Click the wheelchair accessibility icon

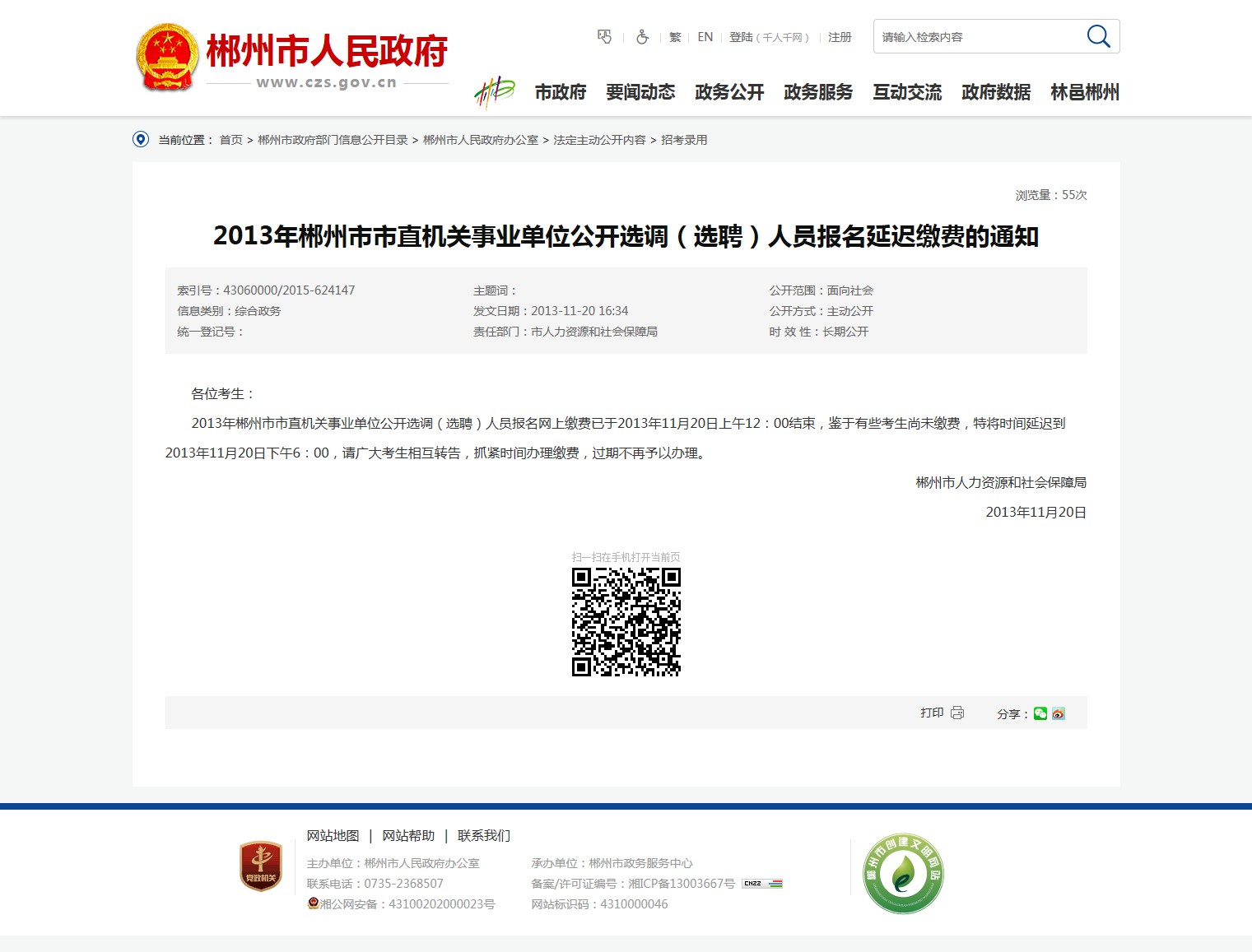[642, 37]
